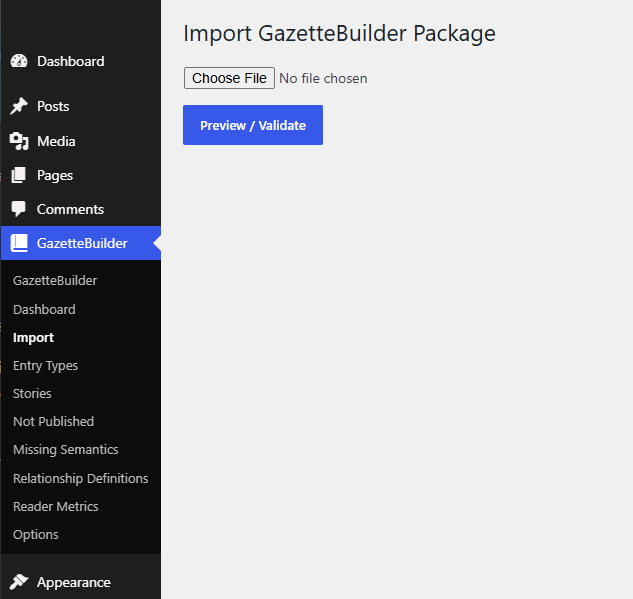Click the GazetteBuilder book icon
633x599 pixels.
(19, 243)
